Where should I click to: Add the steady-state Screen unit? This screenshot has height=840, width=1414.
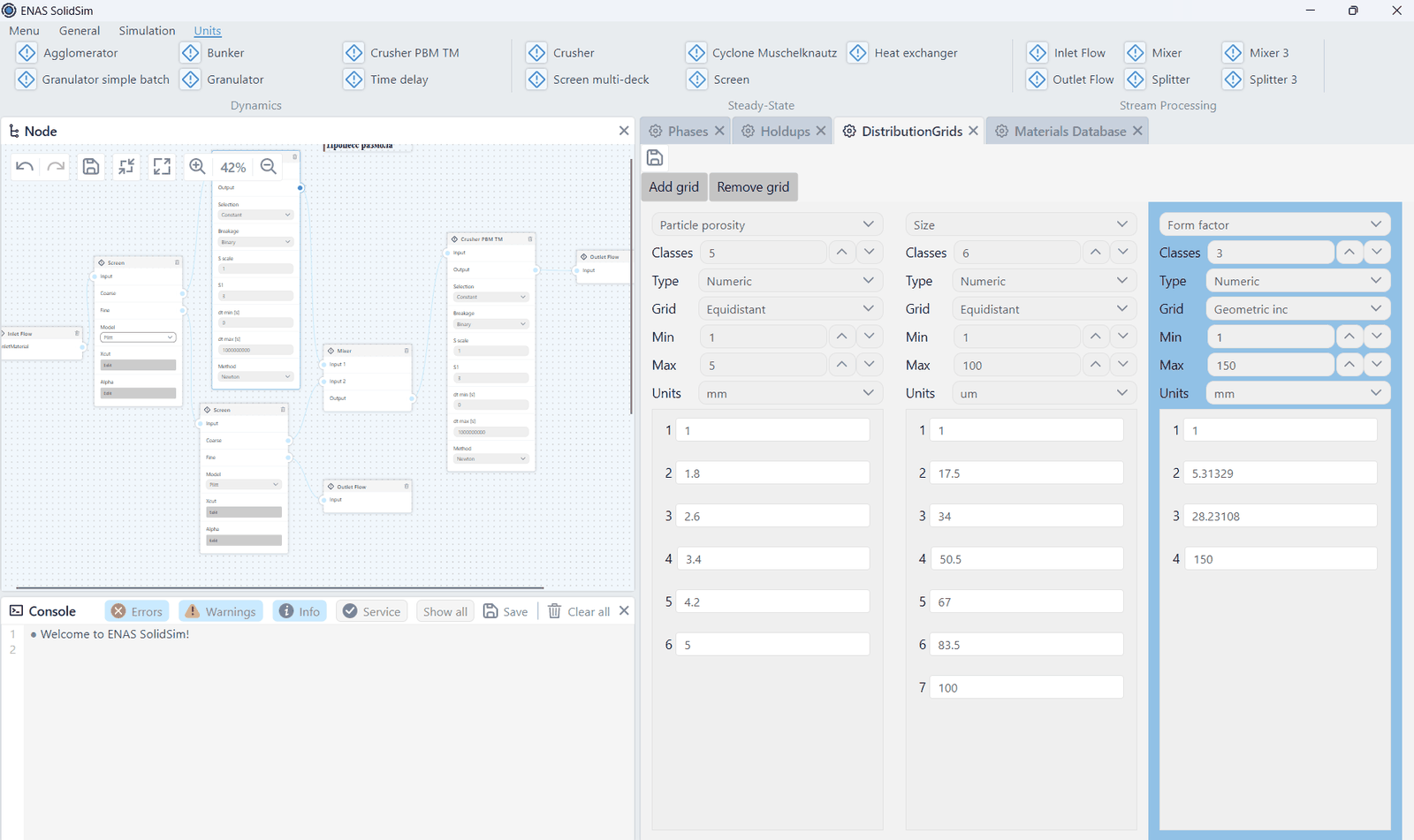click(x=718, y=79)
